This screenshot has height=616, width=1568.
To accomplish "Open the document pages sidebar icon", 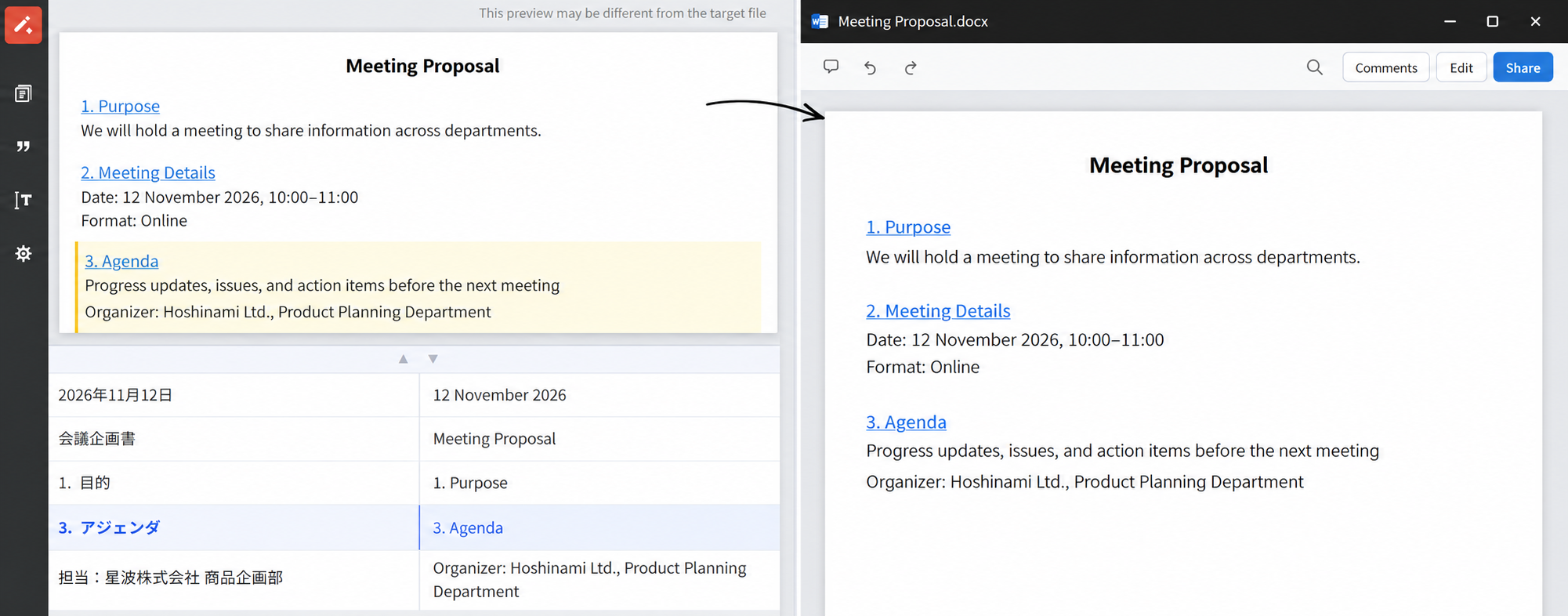I will click(24, 94).
